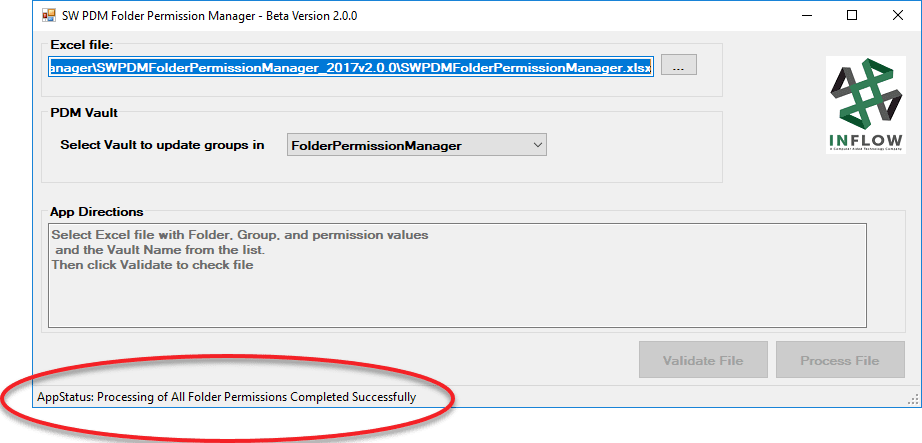This screenshot has width=922, height=443.
Task: Click the 'PDM Vault' group label
Action: pos(84,113)
